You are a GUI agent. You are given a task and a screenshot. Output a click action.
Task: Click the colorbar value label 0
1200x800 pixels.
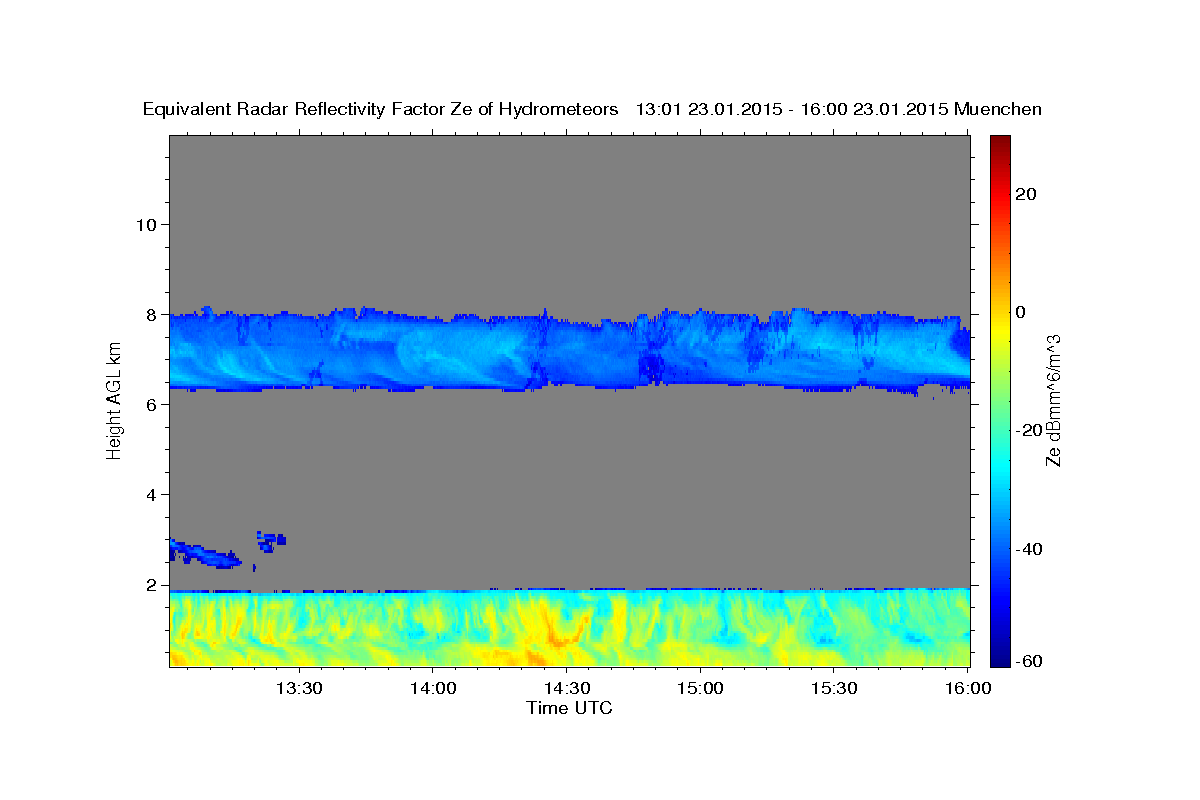pyautogui.click(x=1022, y=312)
